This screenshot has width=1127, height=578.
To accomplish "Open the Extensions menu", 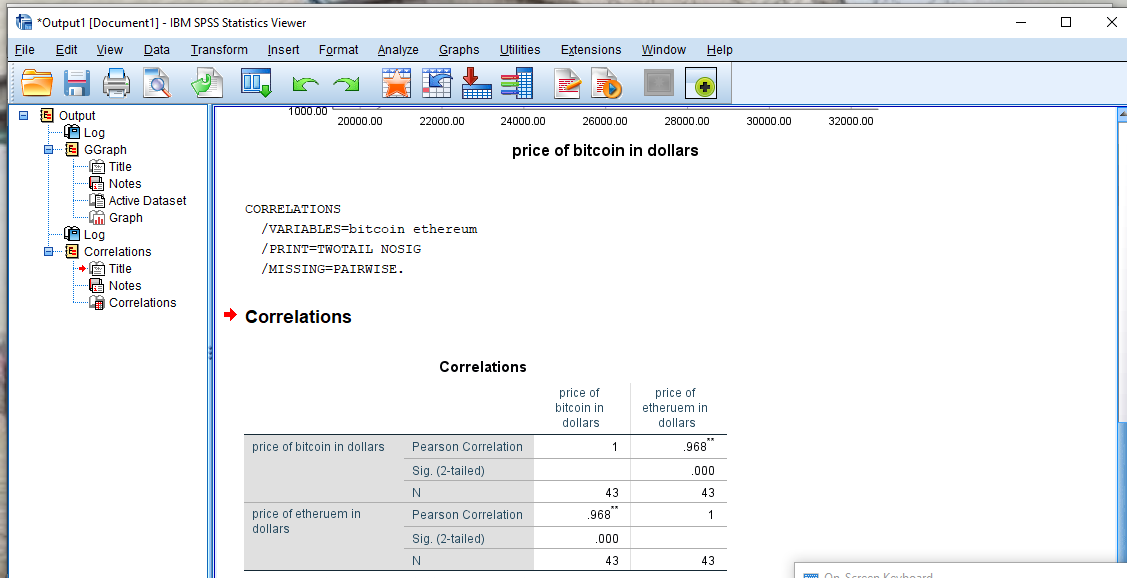I will pos(591,50).
